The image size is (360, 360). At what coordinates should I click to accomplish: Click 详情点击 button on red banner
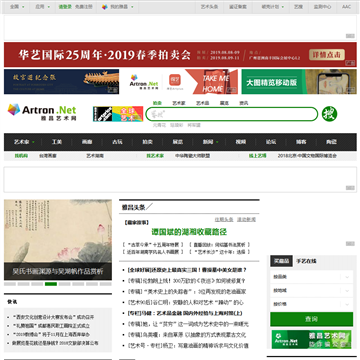point(327,55)
